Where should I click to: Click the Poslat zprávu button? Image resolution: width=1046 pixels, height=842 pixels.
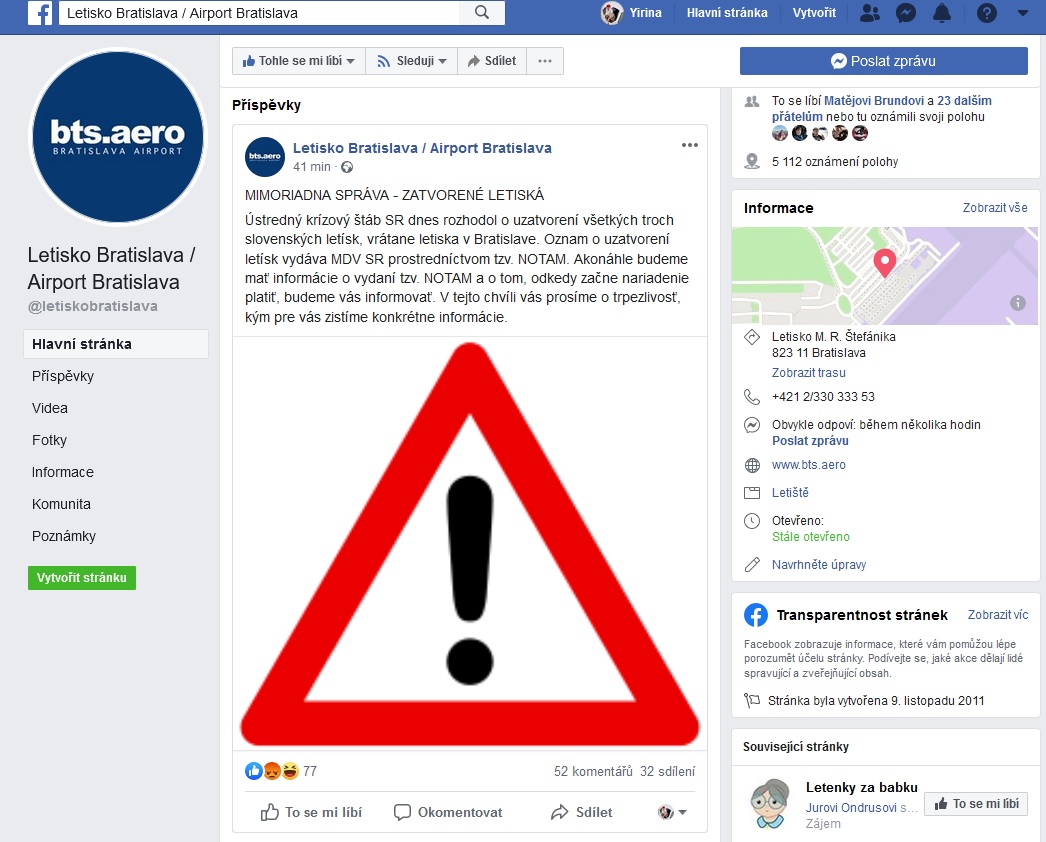883,61
